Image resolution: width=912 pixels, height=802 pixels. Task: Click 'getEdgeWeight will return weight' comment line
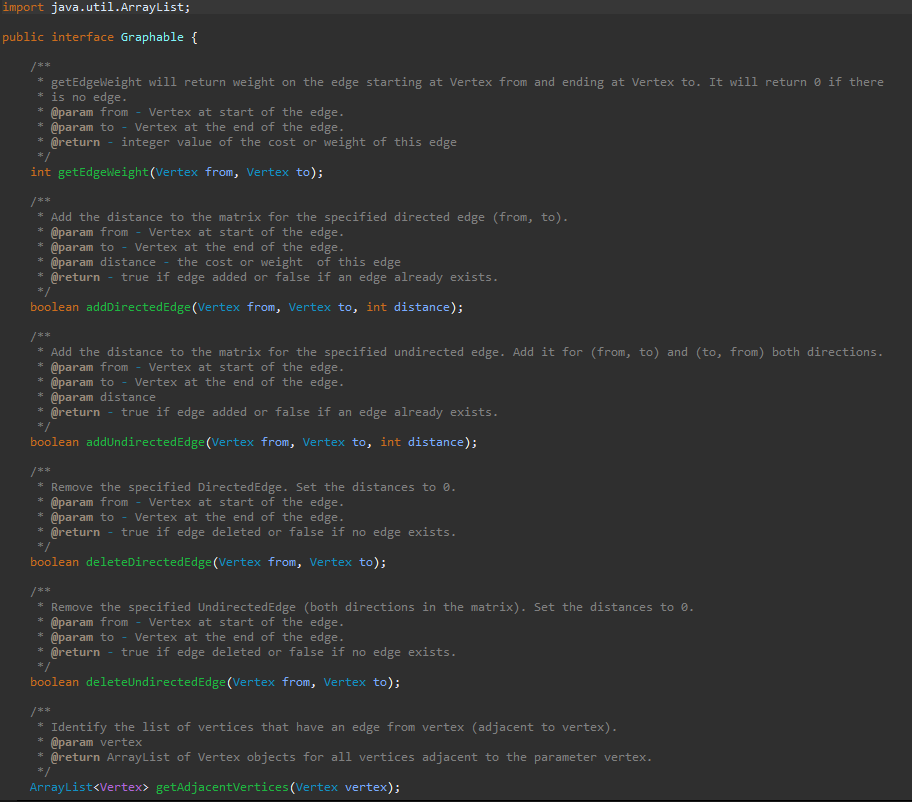tap(467, 82)
